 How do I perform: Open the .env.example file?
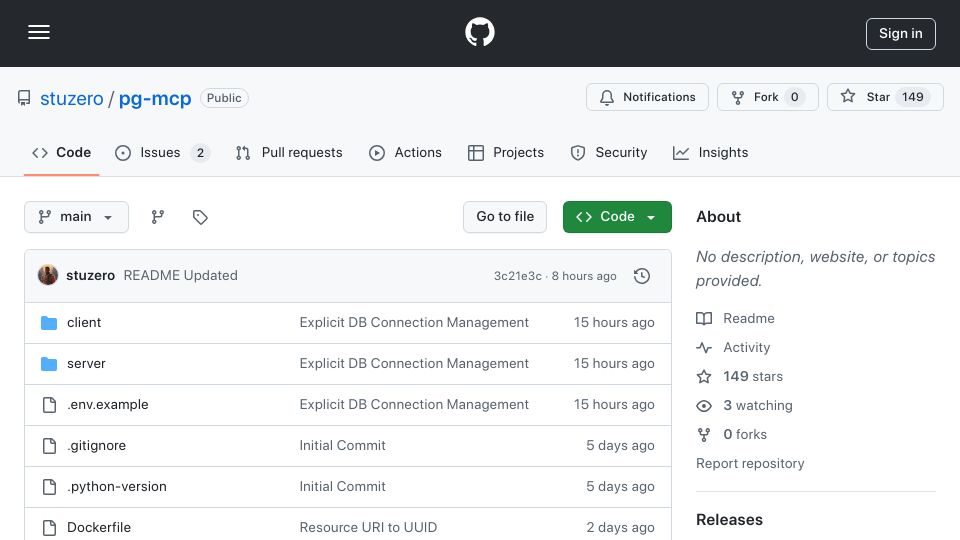pos(108,405)
